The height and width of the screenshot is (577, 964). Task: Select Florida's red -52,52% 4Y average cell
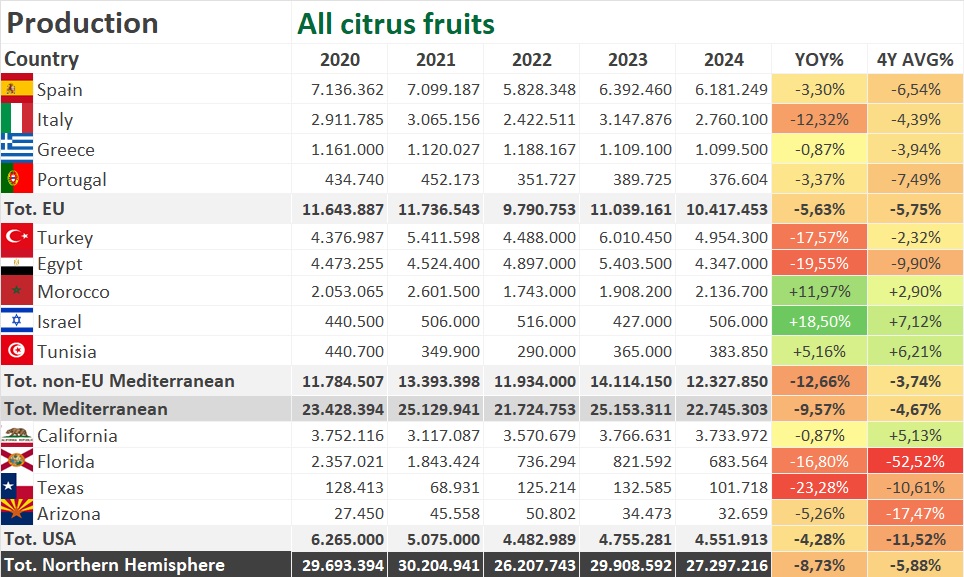pyautogui.click(x=915, y=461)
